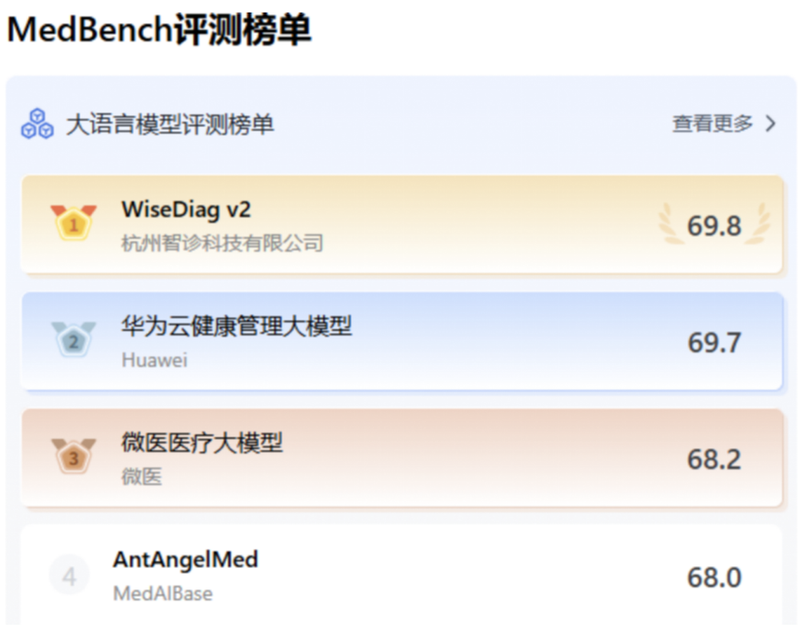The width and height of the screenshot is (800, 627).
Task: Select the 华为云健康管理大模型 entry title
Action: coord(236,326)
